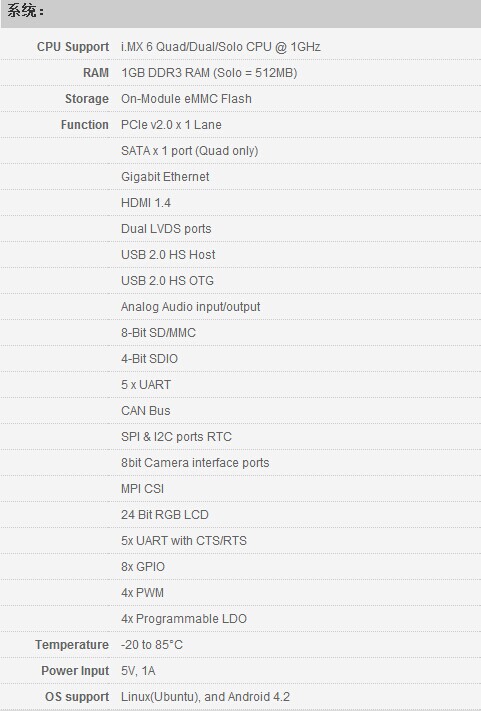Click the Storage row label
This screenshot has height=711, width=481.
(87, 98)
